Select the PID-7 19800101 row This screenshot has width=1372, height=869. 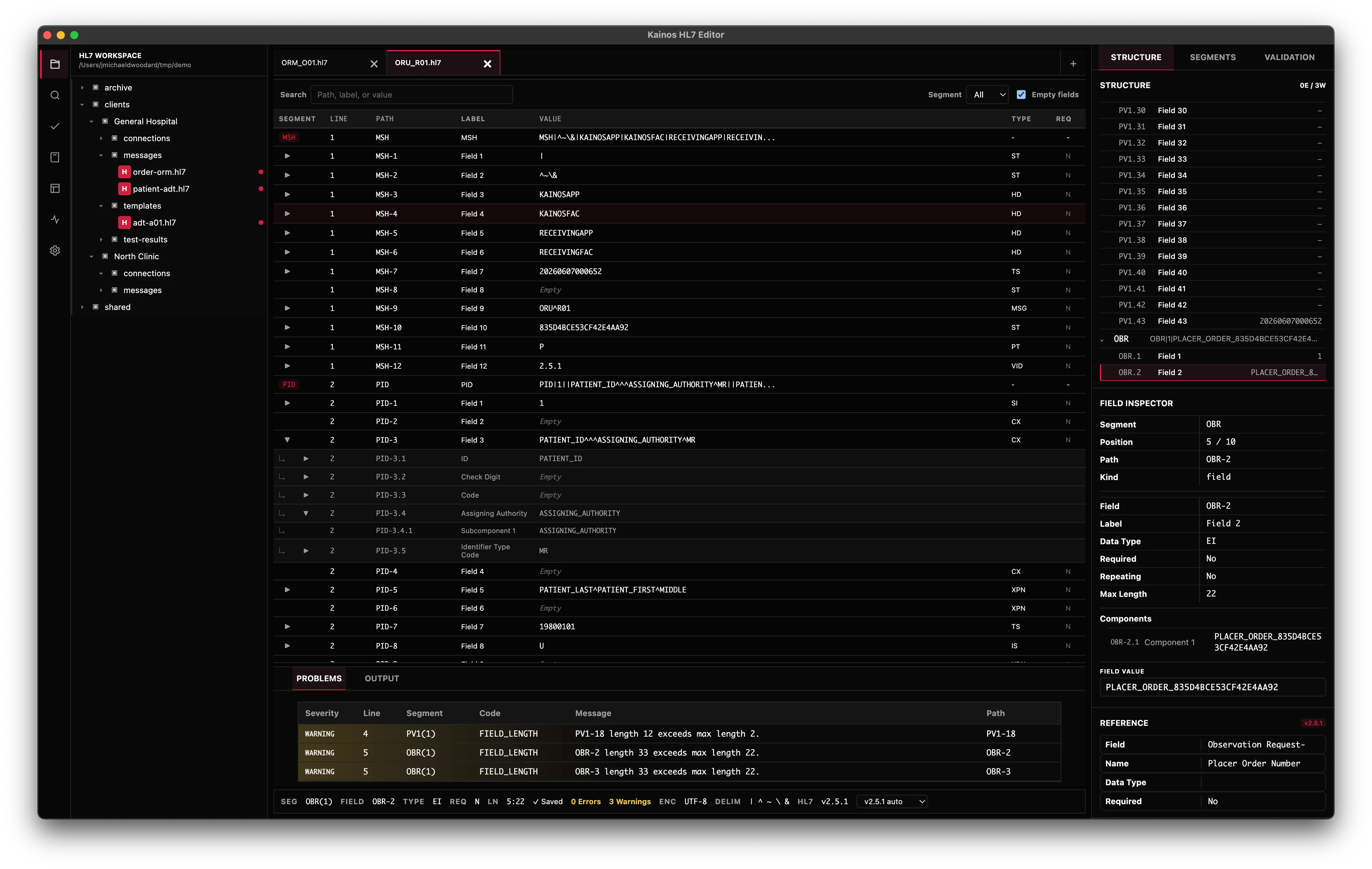(x=679, y=627)
